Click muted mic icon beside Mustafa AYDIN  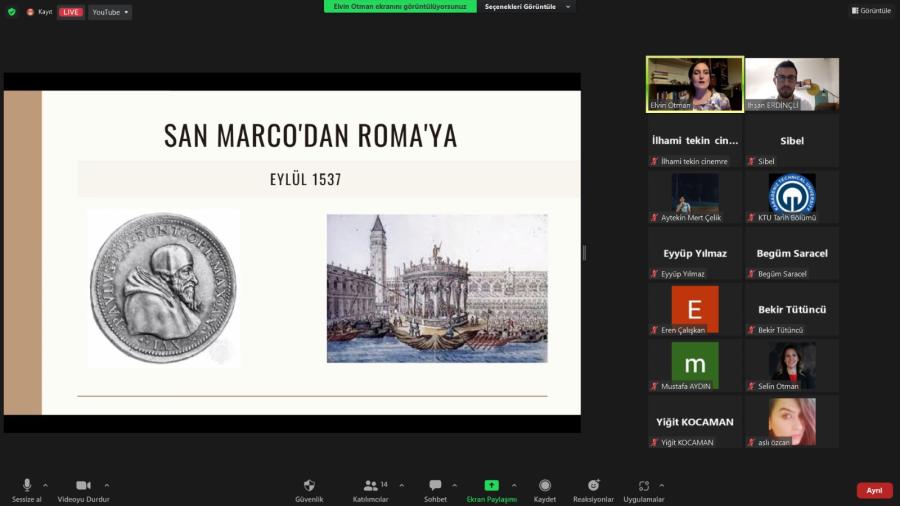(x=654, y=386)
